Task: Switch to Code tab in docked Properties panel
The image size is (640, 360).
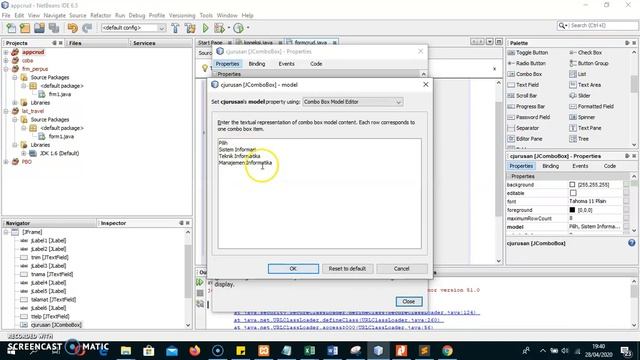Action: coord(609,166)
